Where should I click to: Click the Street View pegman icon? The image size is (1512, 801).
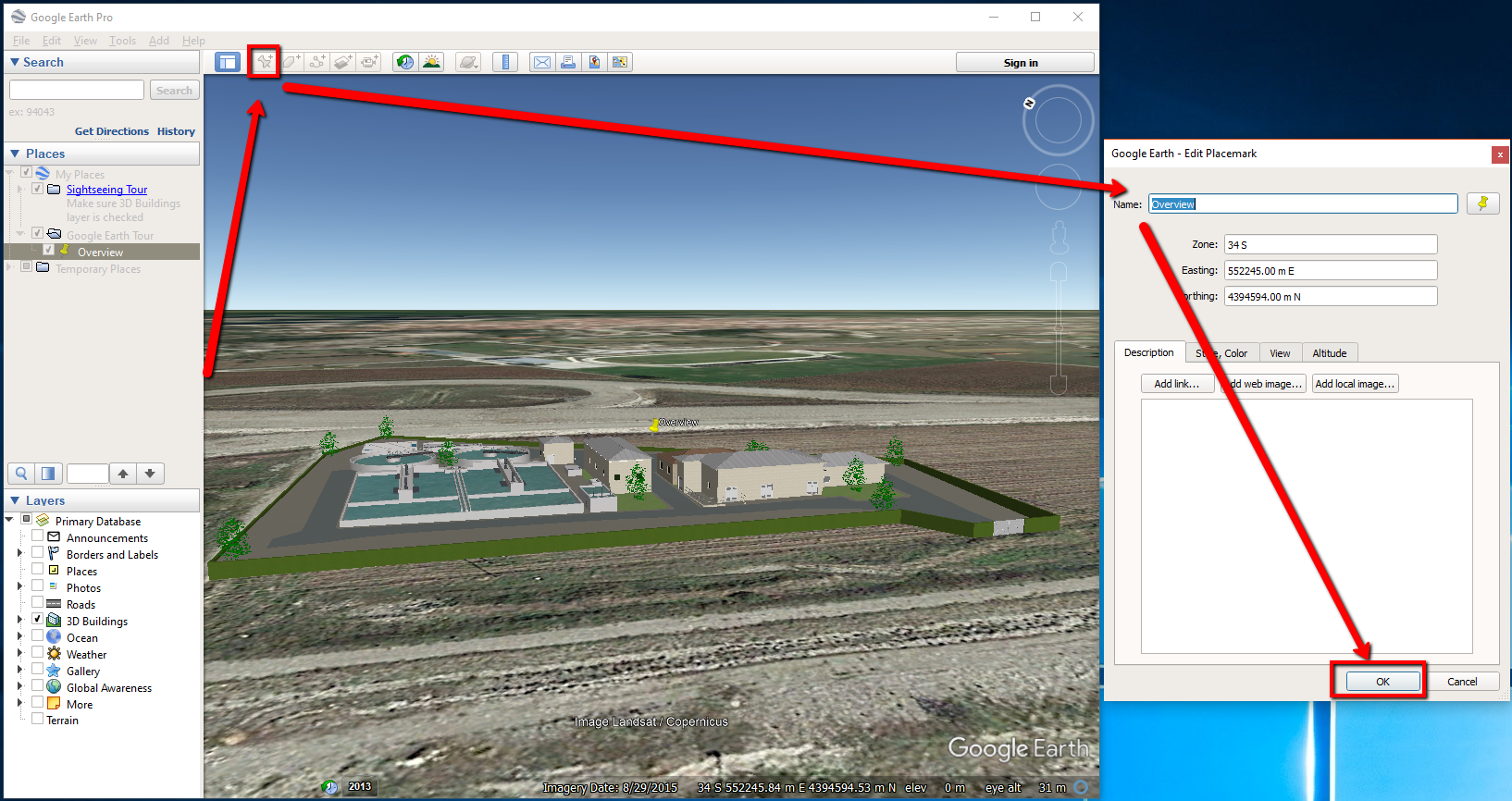pyautogui.click(x=1060, y=237)
